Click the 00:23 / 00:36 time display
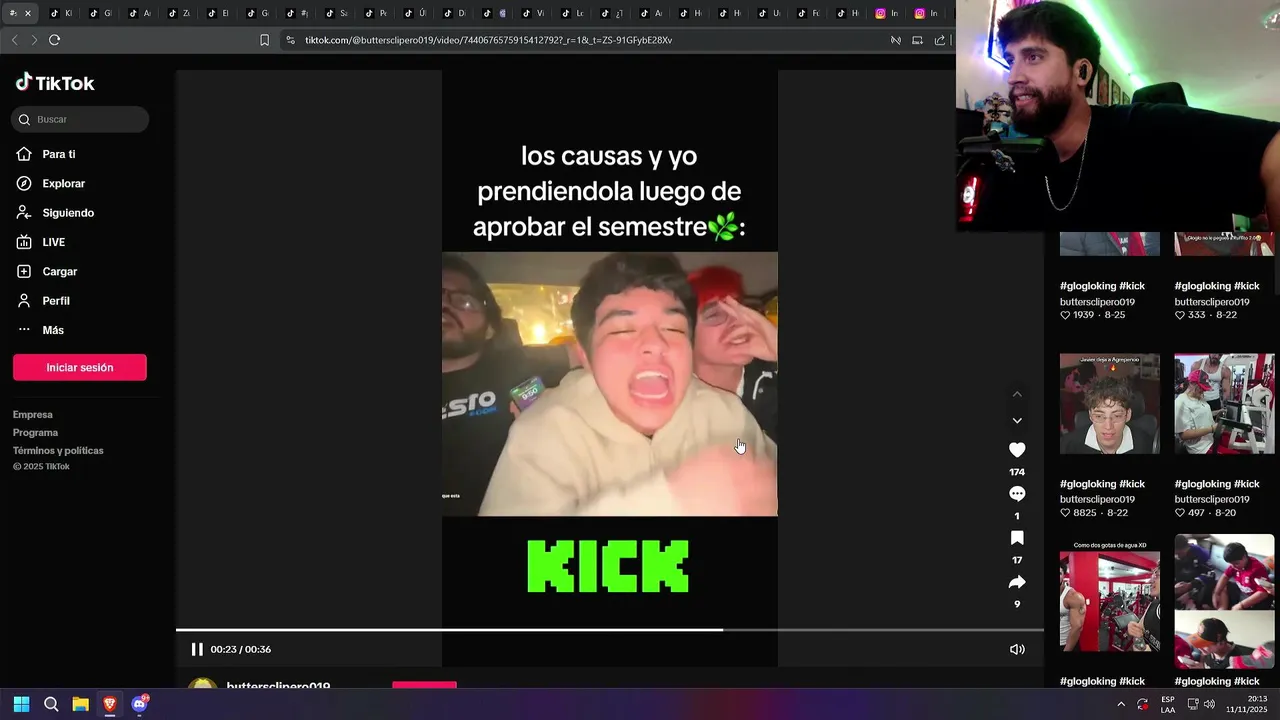1280x720 pixels. [241, 649]
